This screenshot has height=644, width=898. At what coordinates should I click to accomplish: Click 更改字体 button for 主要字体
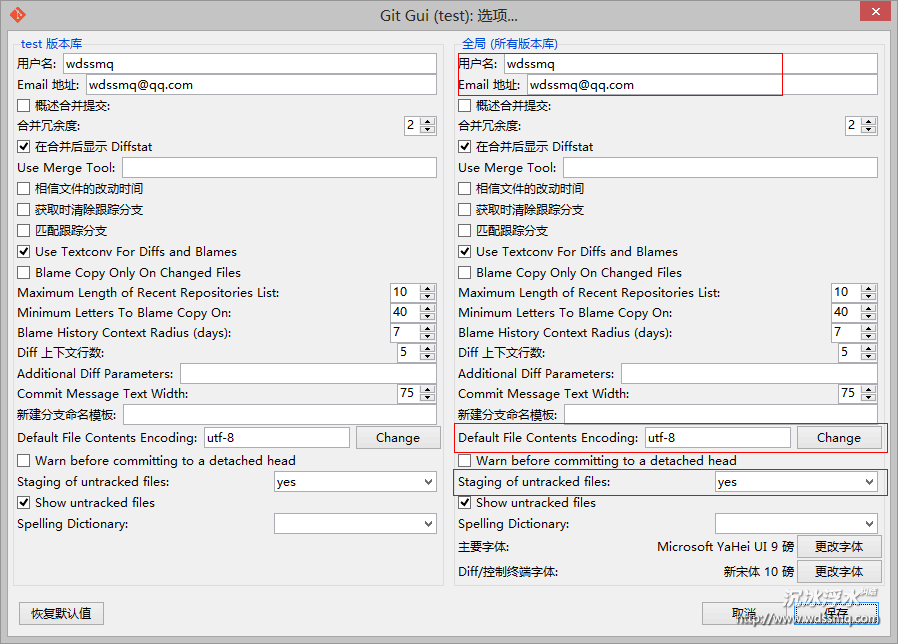[838, 547]
